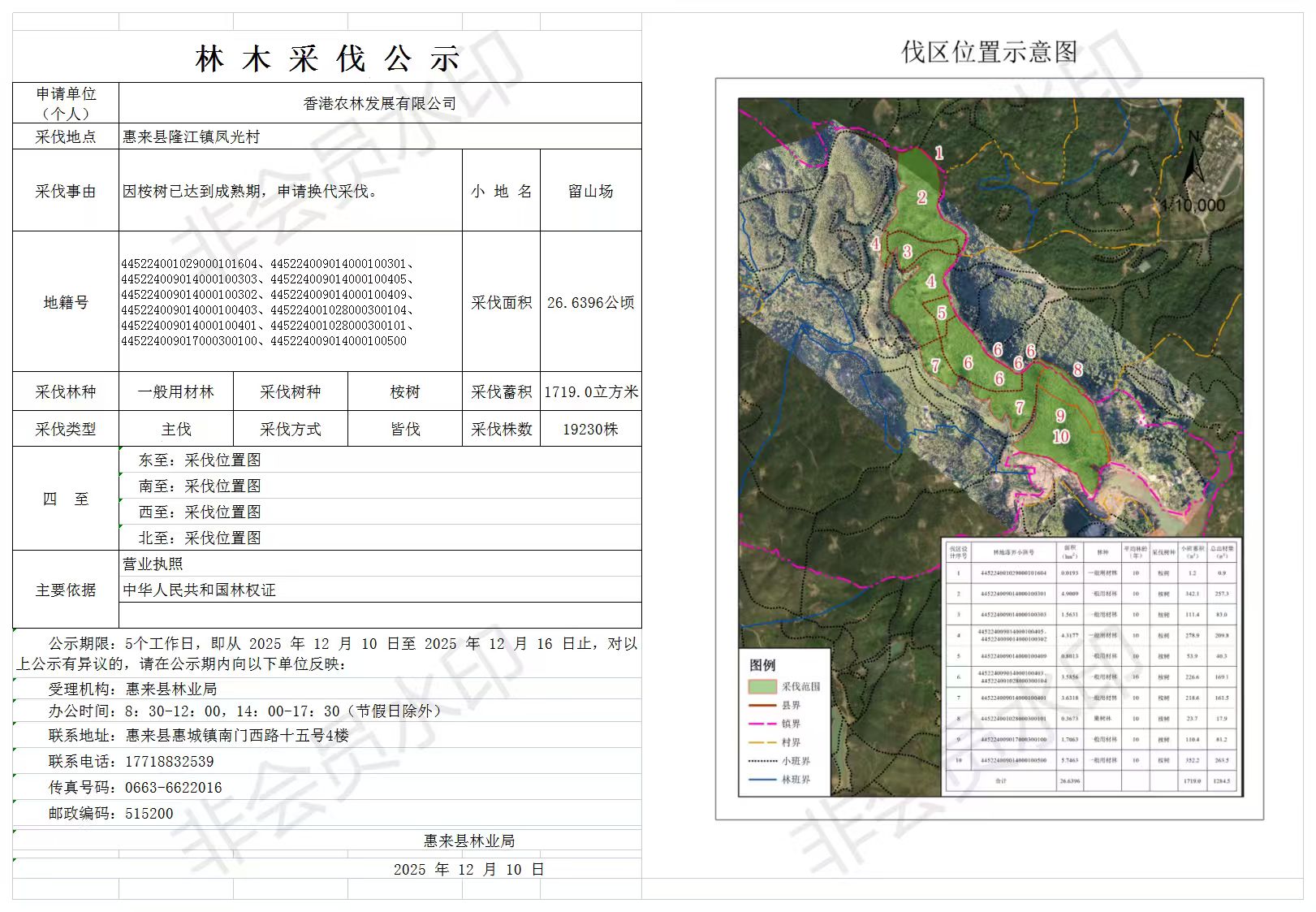
Task: Select the orange 村界 dashed line legend symbol
Action: pos(762,742)
